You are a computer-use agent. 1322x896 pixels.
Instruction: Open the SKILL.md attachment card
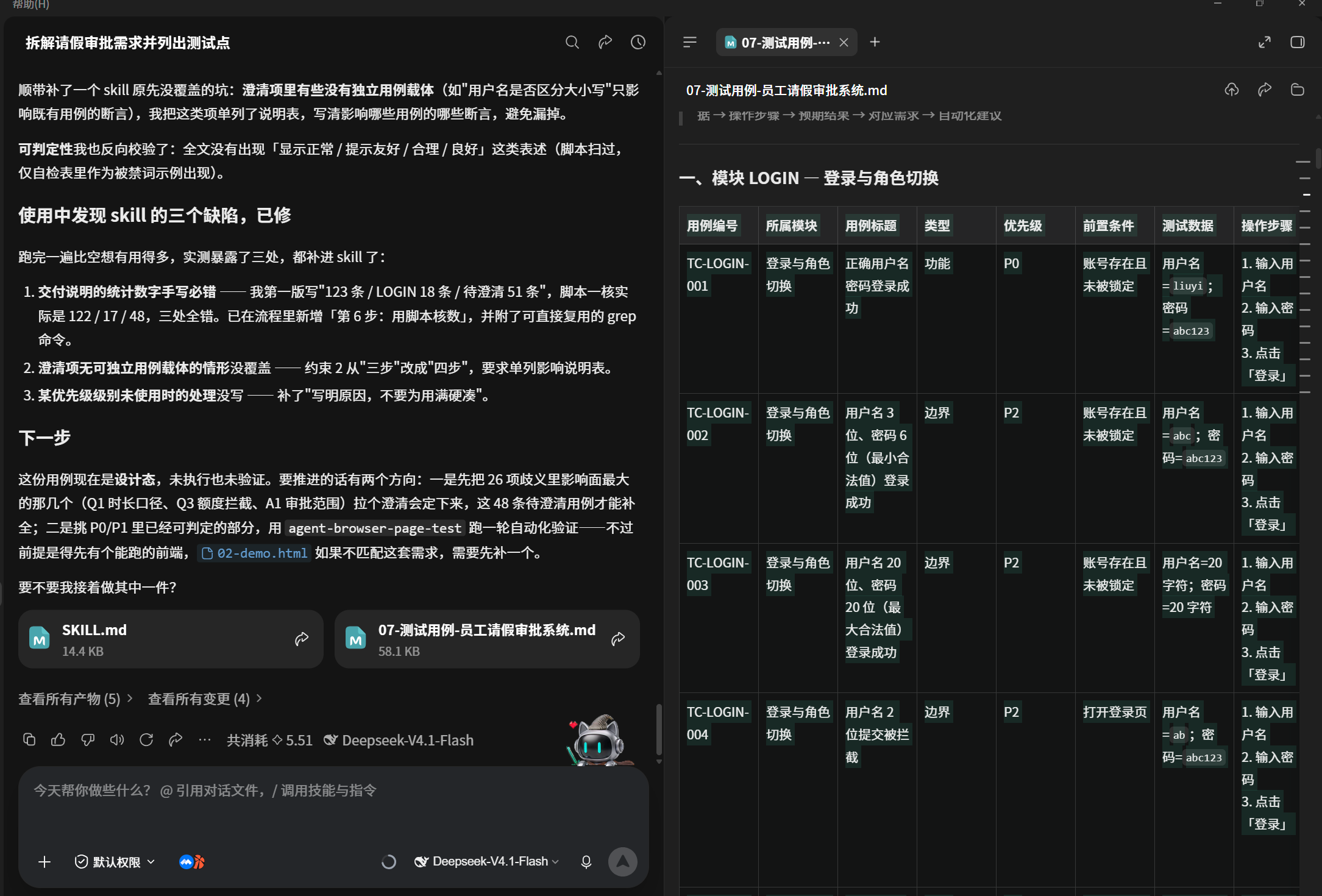[x=171, y=639]
